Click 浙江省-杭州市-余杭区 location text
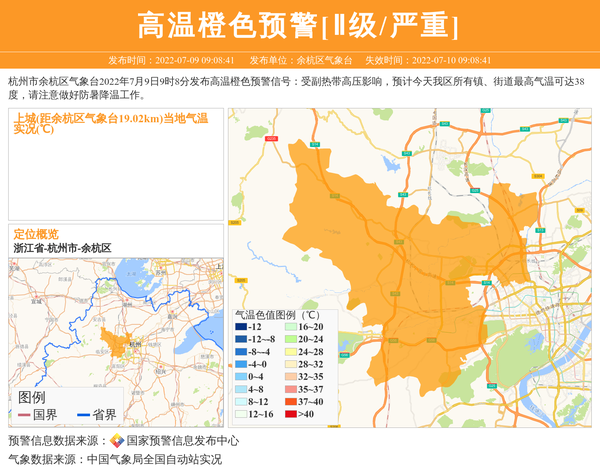The image size is (600, 471). [62, 247]
